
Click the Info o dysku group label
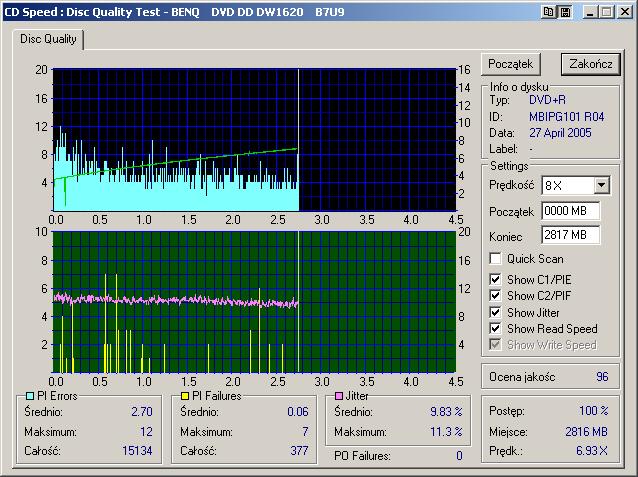(x=519, y=87)
